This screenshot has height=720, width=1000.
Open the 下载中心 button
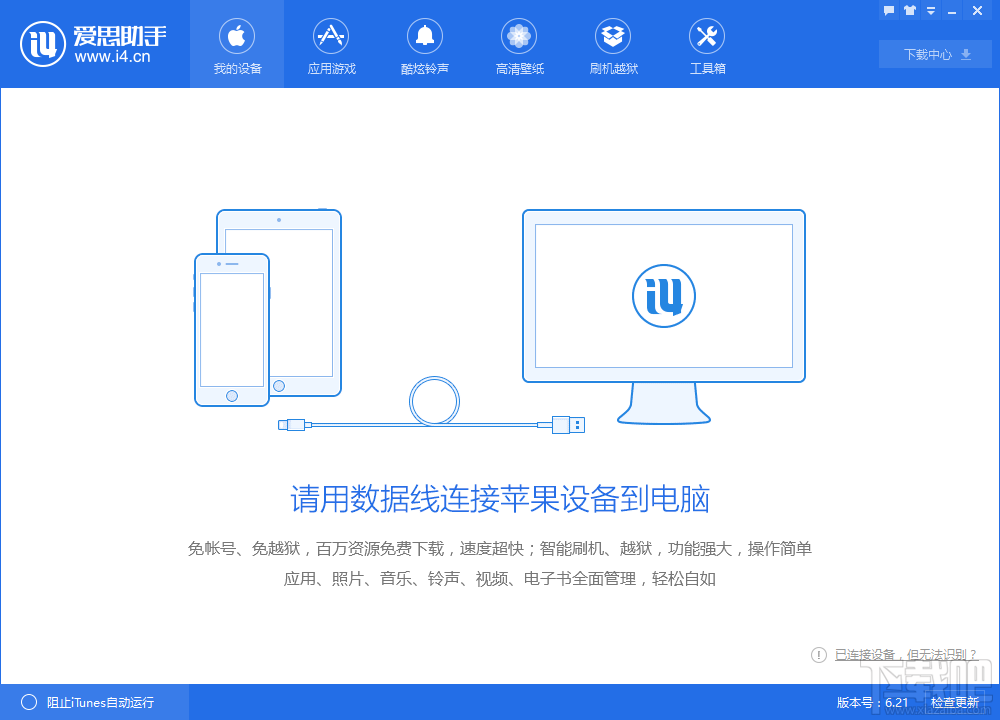pyautogui.click(x=935, y=54)
